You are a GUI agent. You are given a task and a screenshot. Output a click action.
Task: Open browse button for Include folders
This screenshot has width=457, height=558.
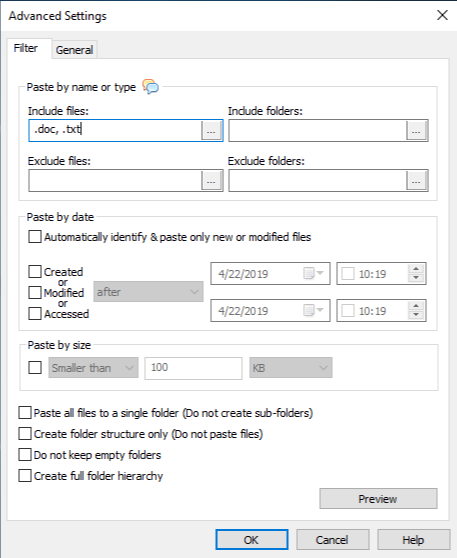(x=416, y=131)
